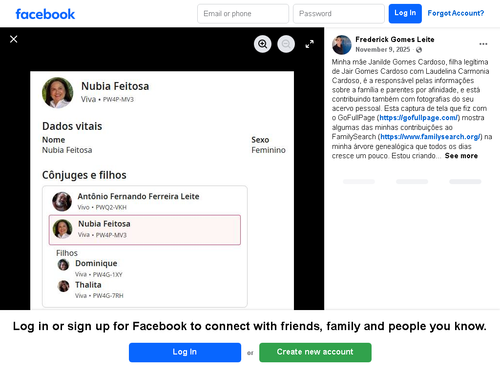Click ID text PWQ2-VKH
The height and width of the screenshot is (375, 500).
click(111, 207)
